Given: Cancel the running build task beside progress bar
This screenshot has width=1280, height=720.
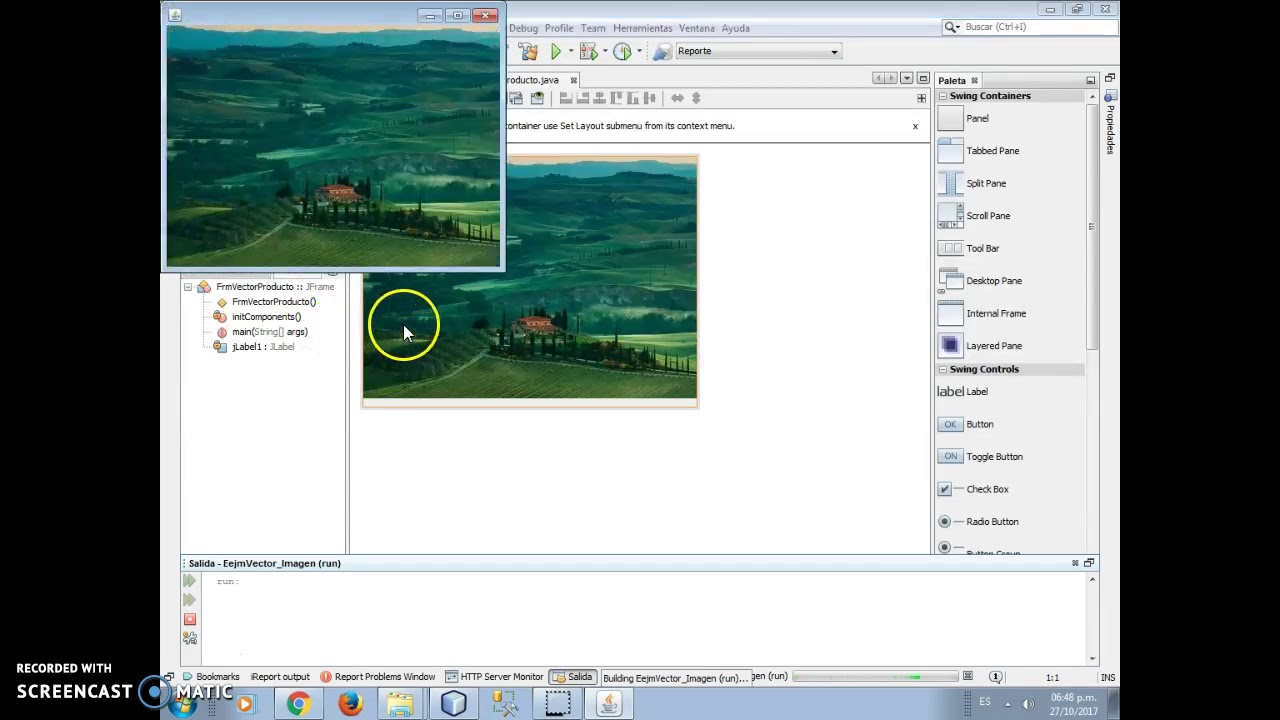Looking at the screenshot, I should (967, 677).
